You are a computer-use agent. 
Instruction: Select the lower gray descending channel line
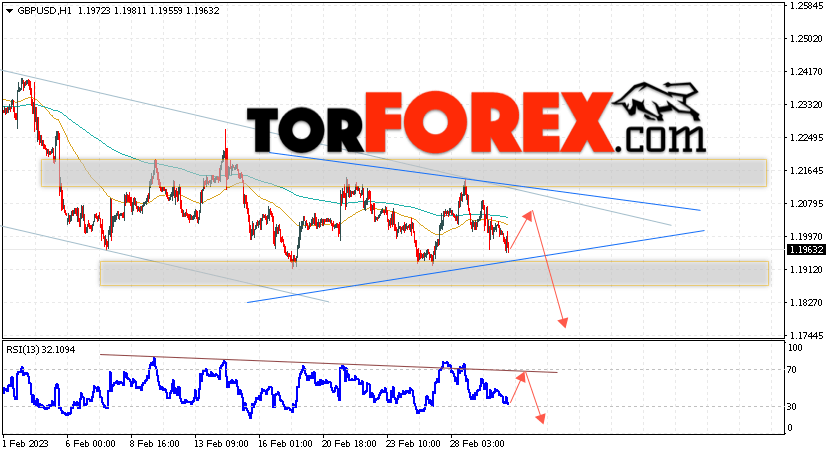(165, 264)
